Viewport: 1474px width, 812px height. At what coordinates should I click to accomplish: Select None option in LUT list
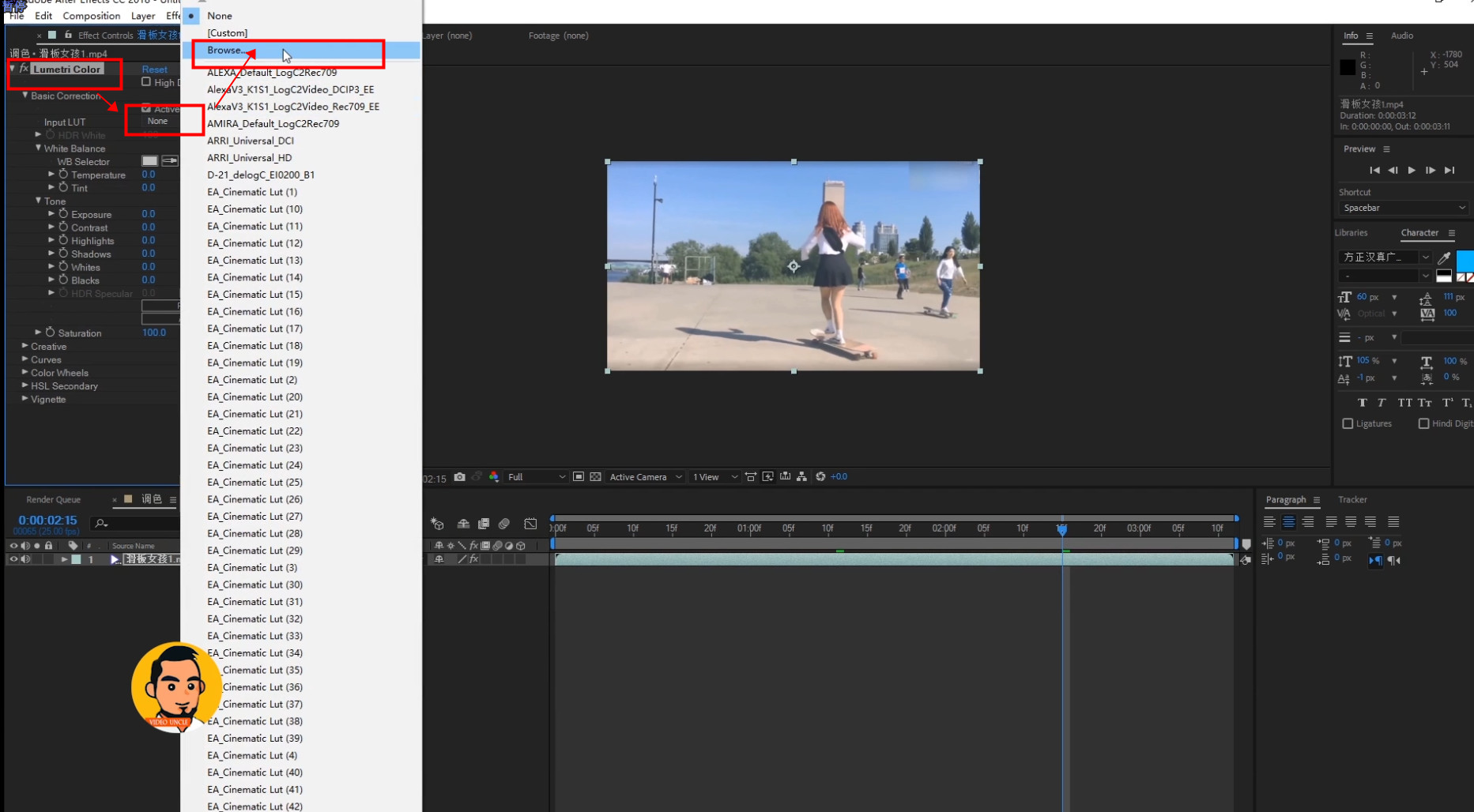click(x=301, y=16)
